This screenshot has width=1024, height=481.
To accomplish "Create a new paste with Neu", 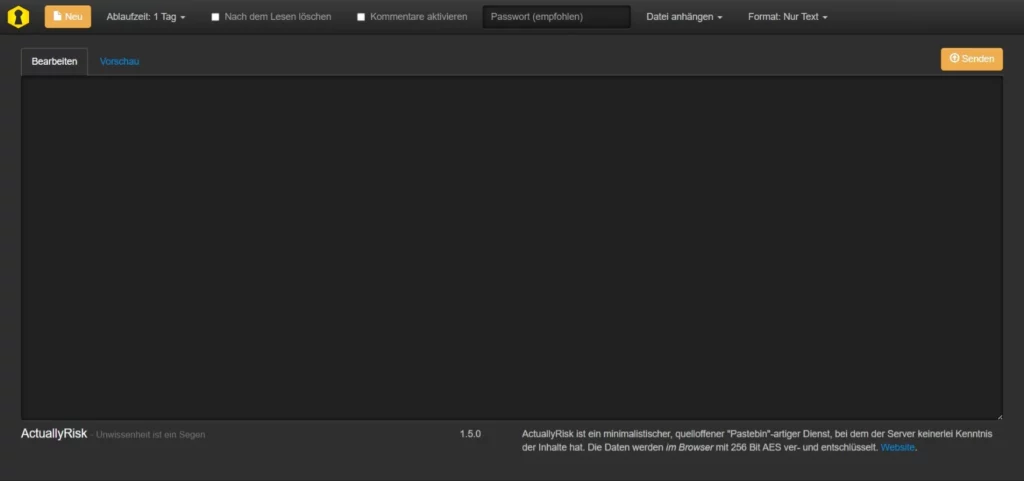I will pyautogui.click(x=67, y=17).
